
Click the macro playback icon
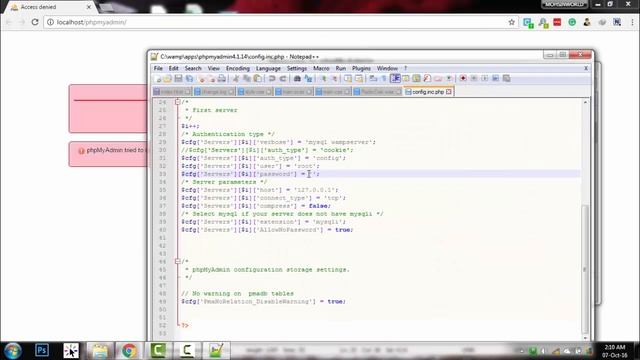pos(485,78)
